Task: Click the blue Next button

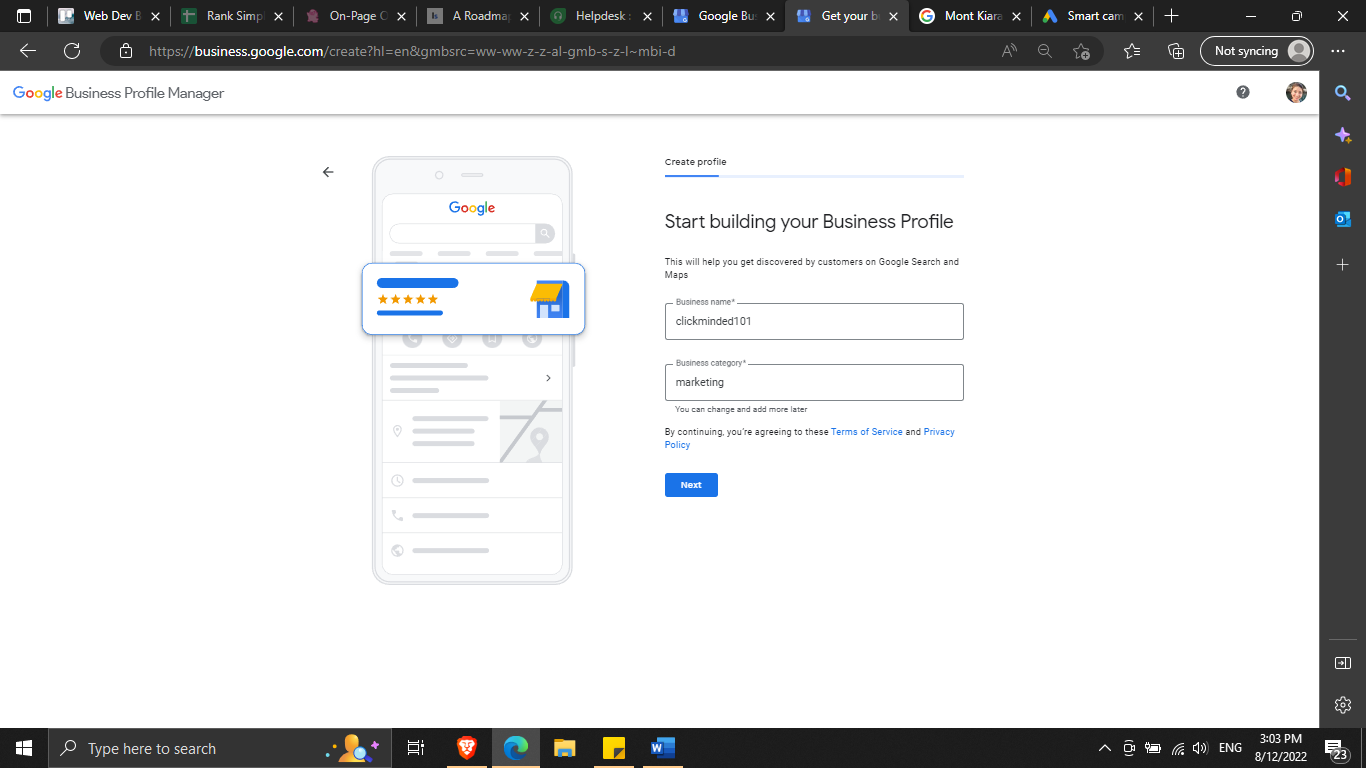Action: [x=691, y=485]
